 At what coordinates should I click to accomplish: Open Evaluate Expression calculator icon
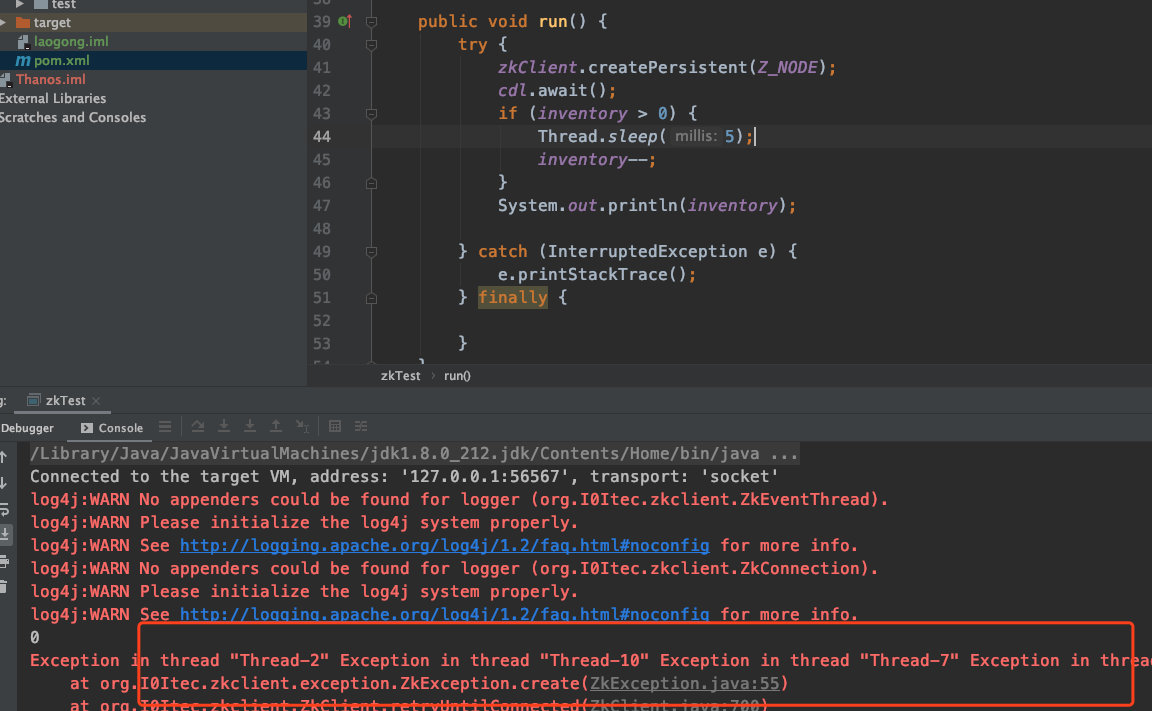coord(335,426)
